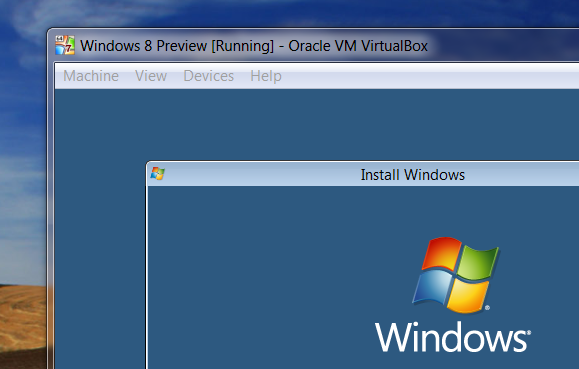Open the Help menu
The width and height of the screenshot is (579, 369).
pyautogui.click(x=266, y=76)
